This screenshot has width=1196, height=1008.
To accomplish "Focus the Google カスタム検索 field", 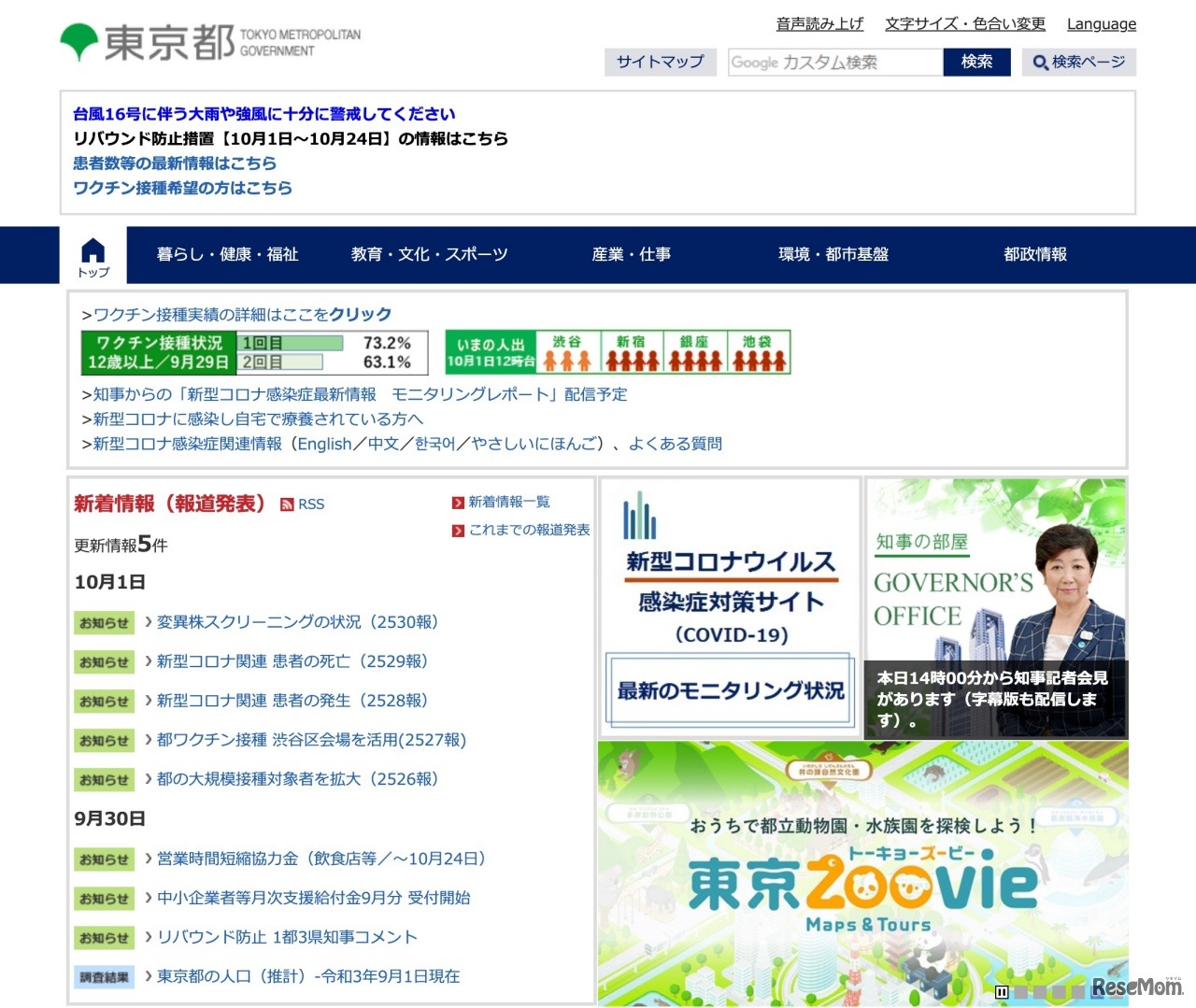I will tap(835, 63).
